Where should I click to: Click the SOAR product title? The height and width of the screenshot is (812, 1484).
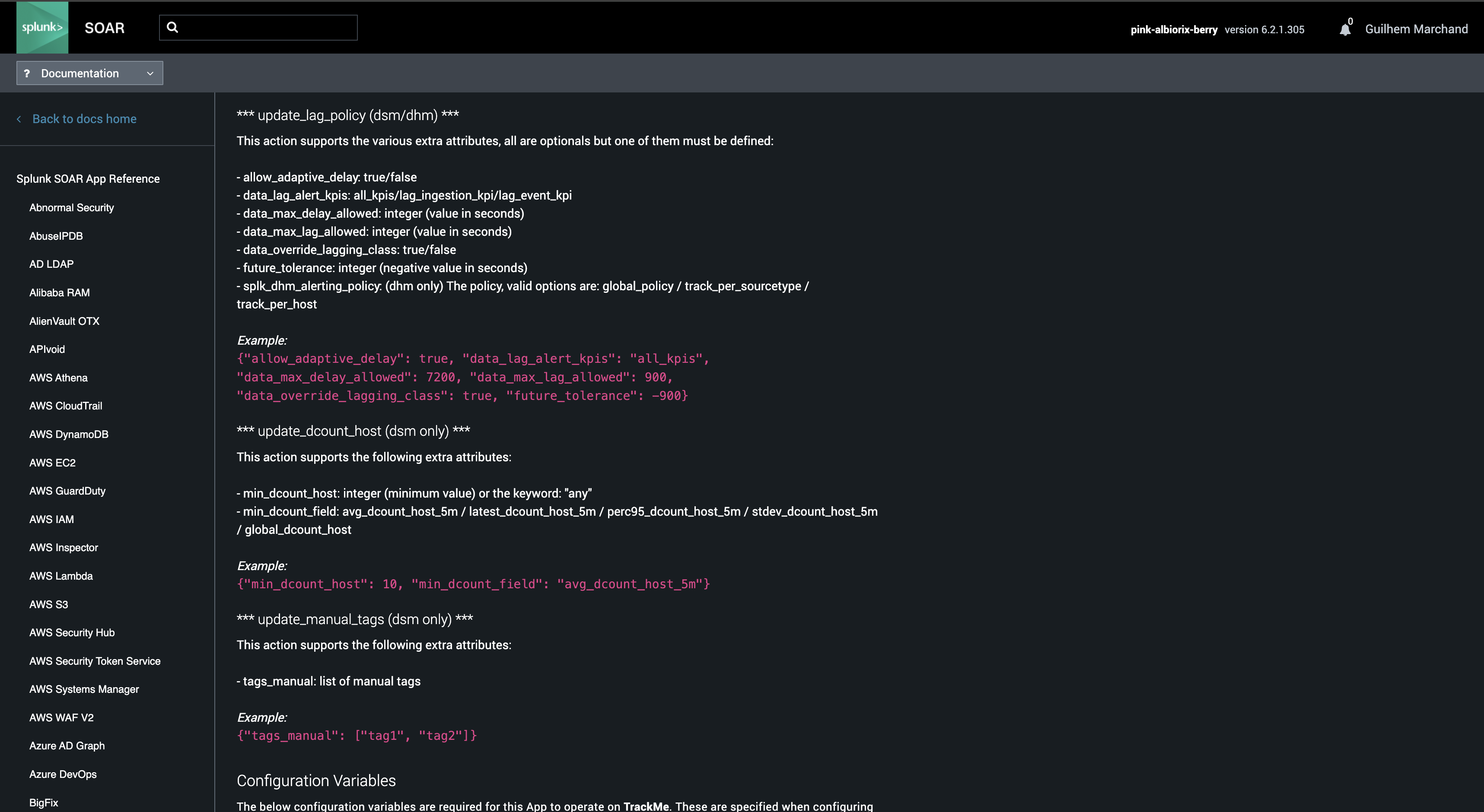click(x=104, y=28)
